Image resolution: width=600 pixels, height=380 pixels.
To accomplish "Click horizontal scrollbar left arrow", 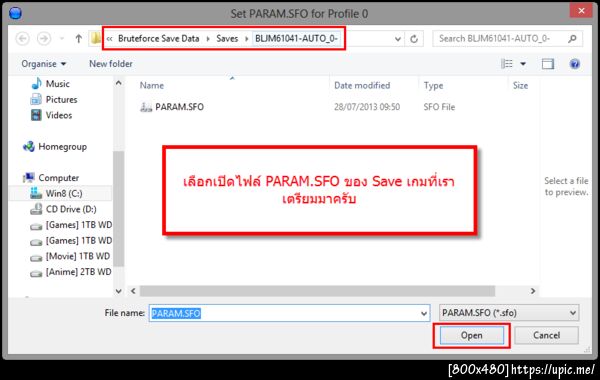I will [x=133, y=291].
